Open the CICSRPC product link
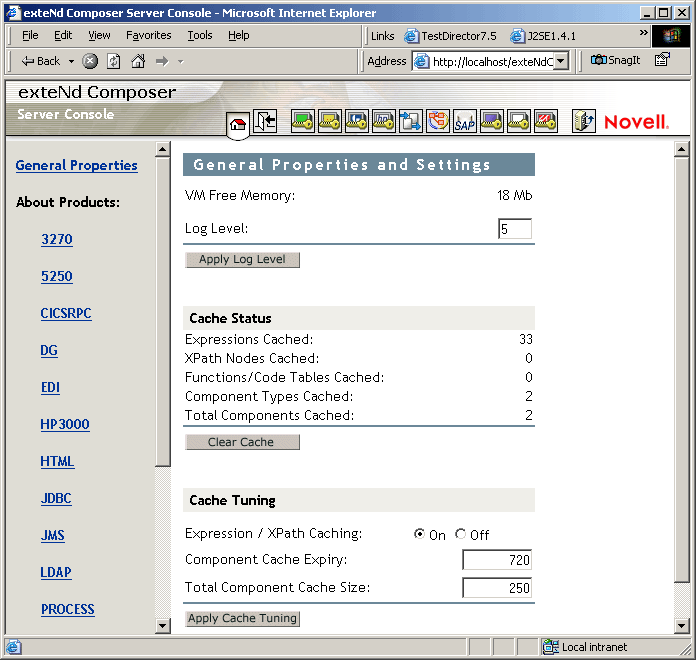The image size is (696, 660). point(66,313)
